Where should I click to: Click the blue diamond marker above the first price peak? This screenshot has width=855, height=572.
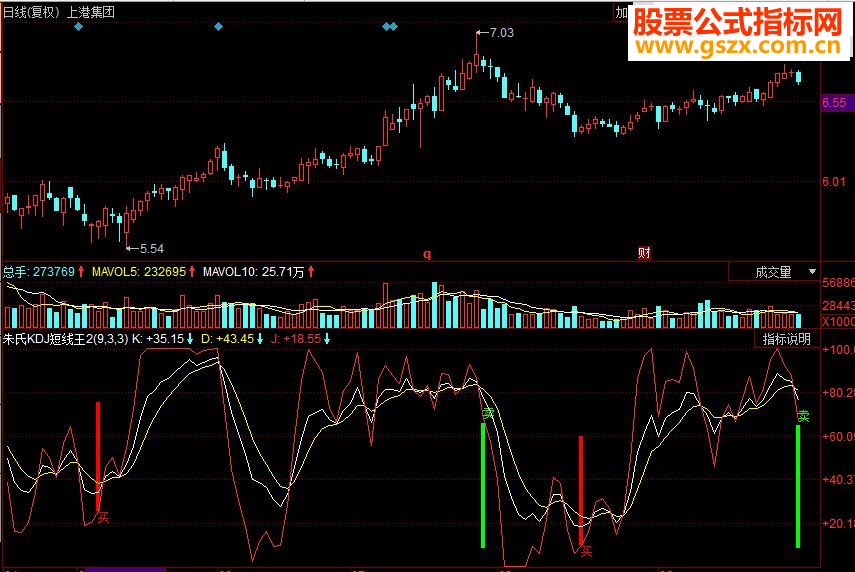point(218,26)
